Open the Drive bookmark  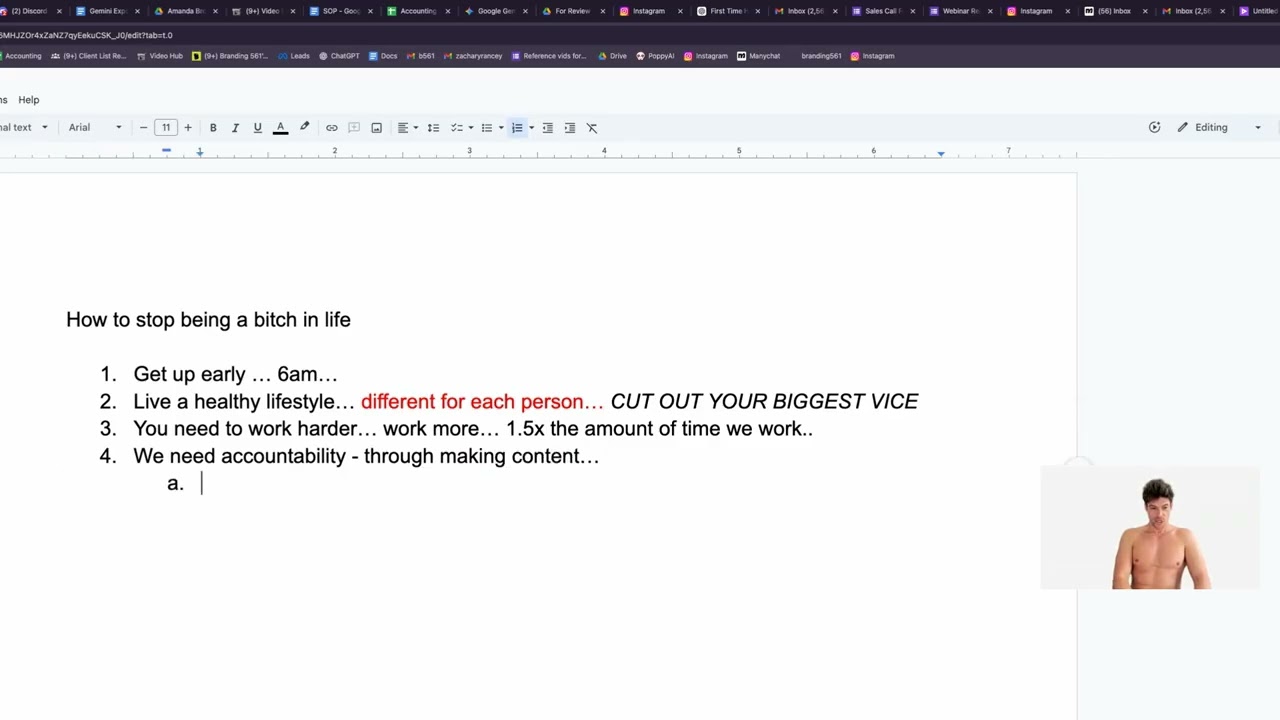click(x=612, y=56)
